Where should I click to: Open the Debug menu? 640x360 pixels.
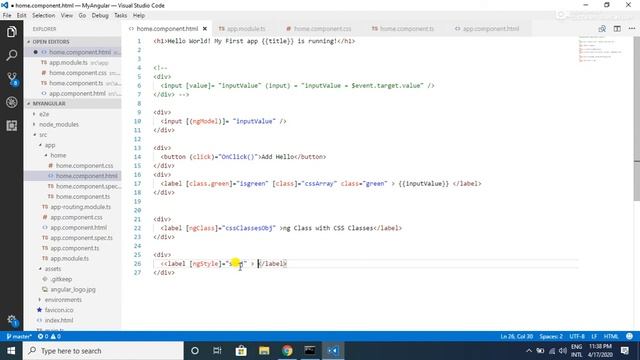click(x=100, y=15)
